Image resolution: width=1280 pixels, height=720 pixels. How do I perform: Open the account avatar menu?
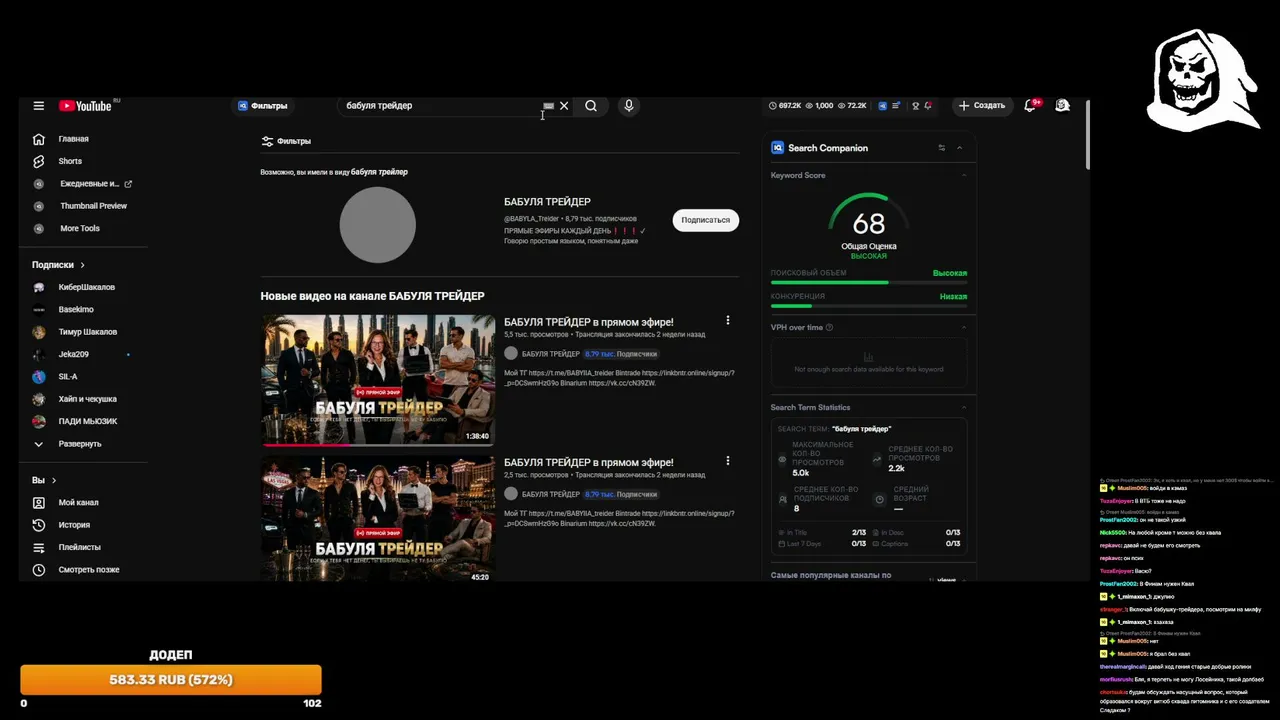click(1062, 105)
